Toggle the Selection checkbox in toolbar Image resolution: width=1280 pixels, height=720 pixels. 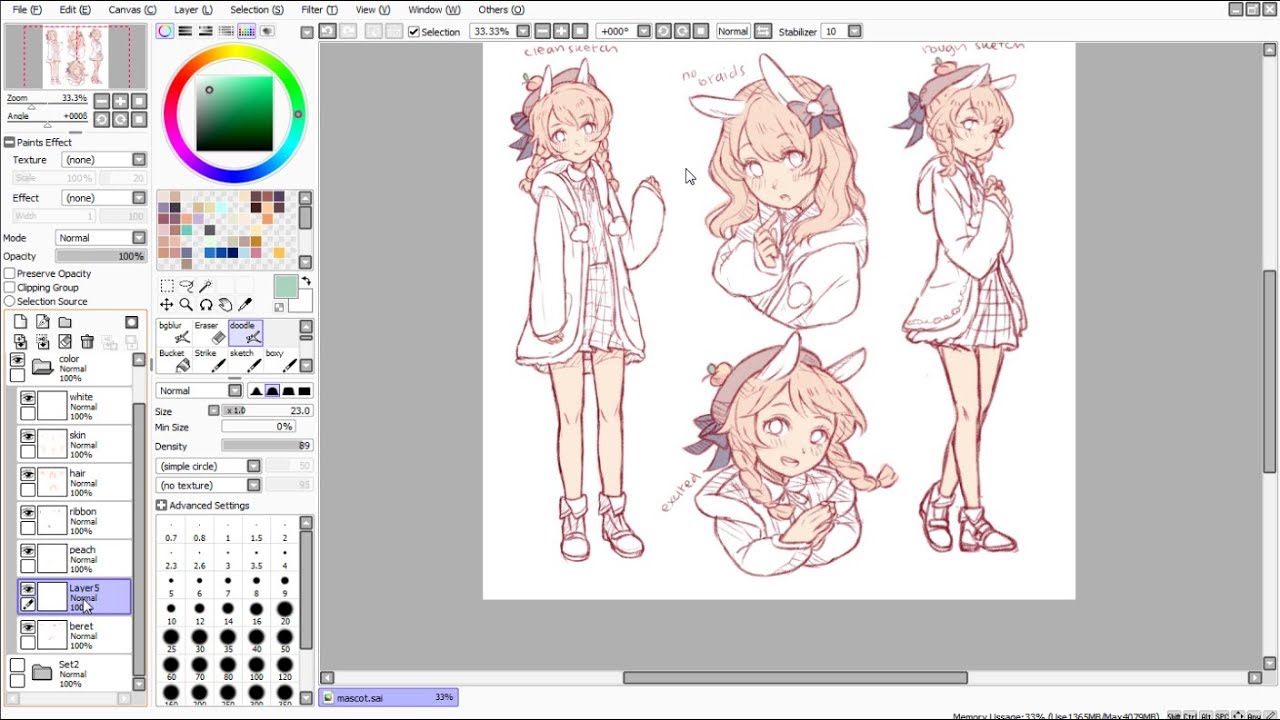coord(414,32)
